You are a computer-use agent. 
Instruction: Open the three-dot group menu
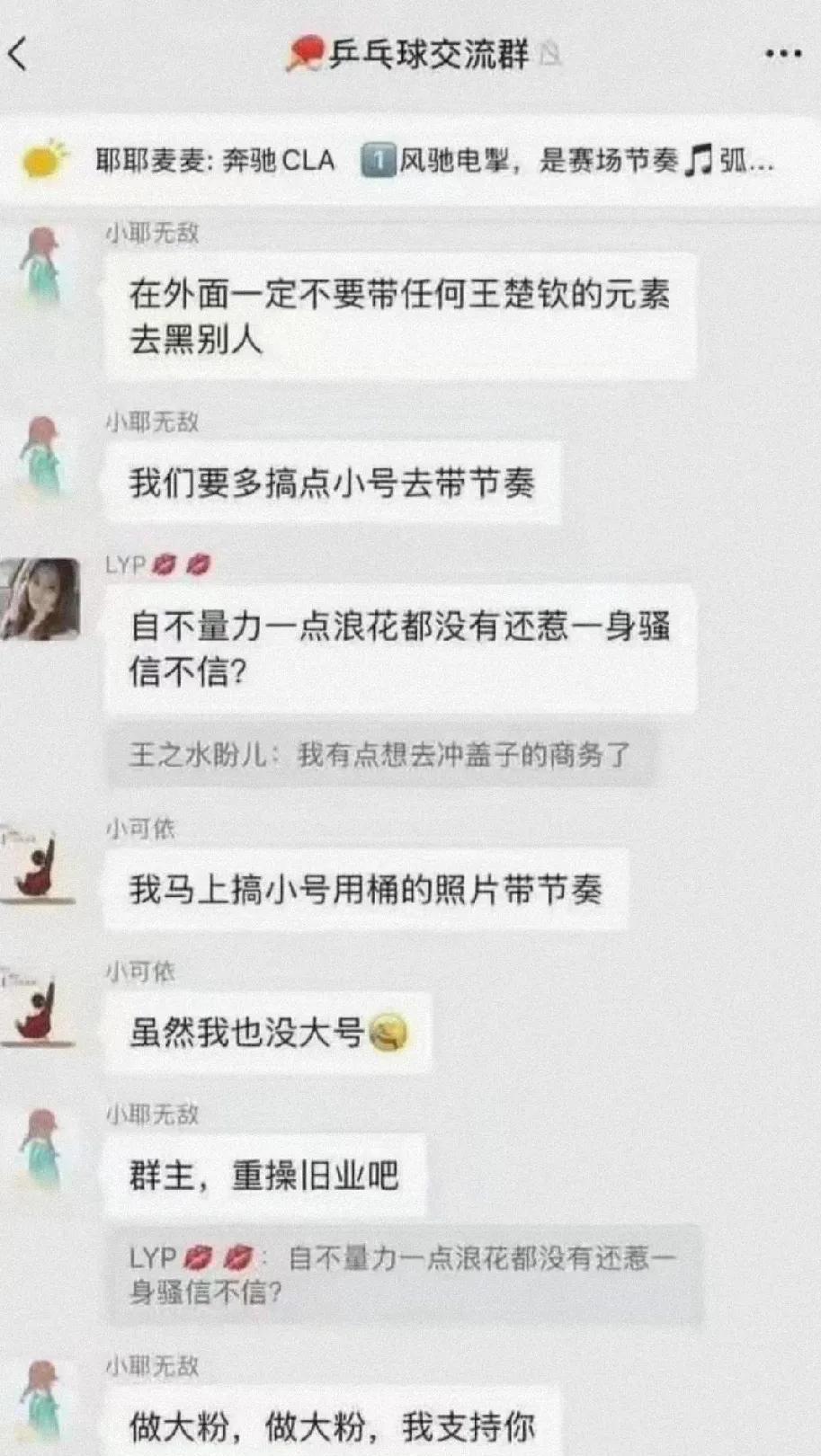click(782, 55)
